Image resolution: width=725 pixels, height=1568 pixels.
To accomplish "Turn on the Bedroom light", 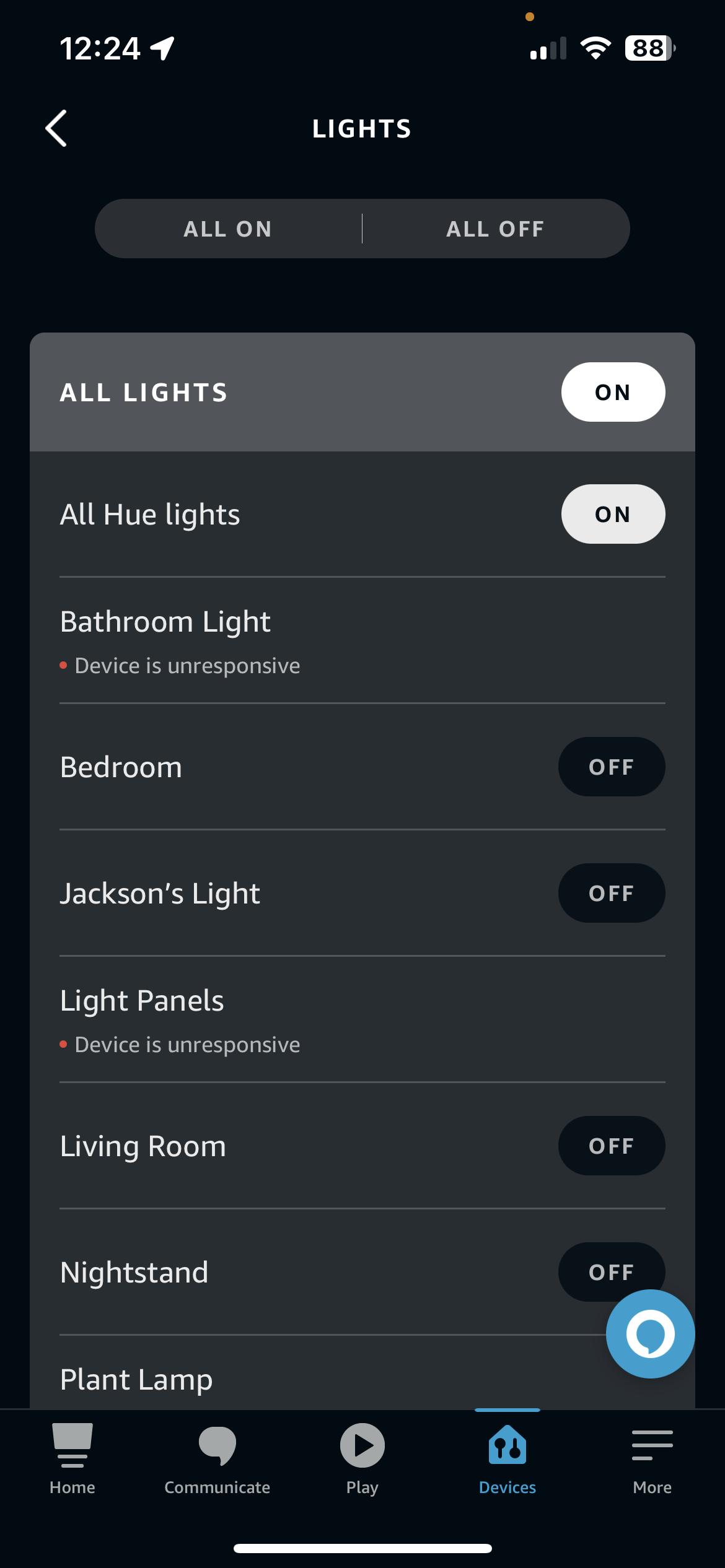I will point(612,767).
